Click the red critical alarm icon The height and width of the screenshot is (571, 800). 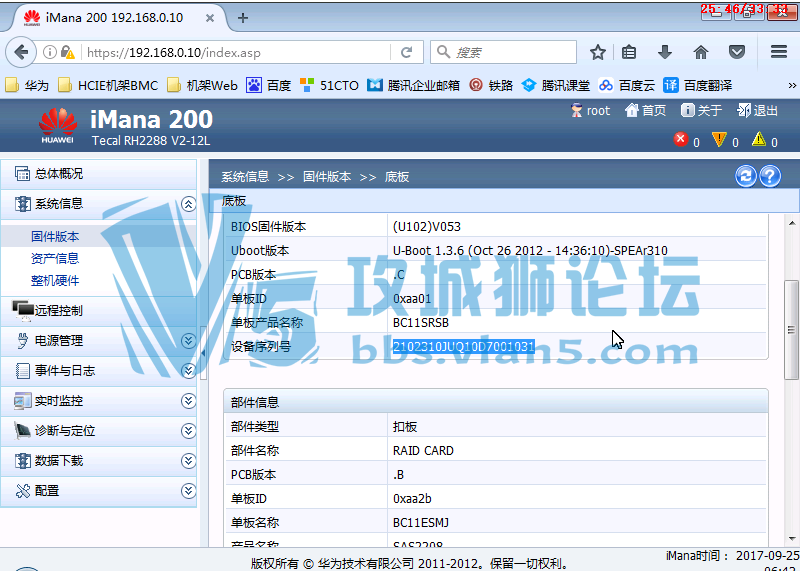pyautogui.click(x=681, y=139)
